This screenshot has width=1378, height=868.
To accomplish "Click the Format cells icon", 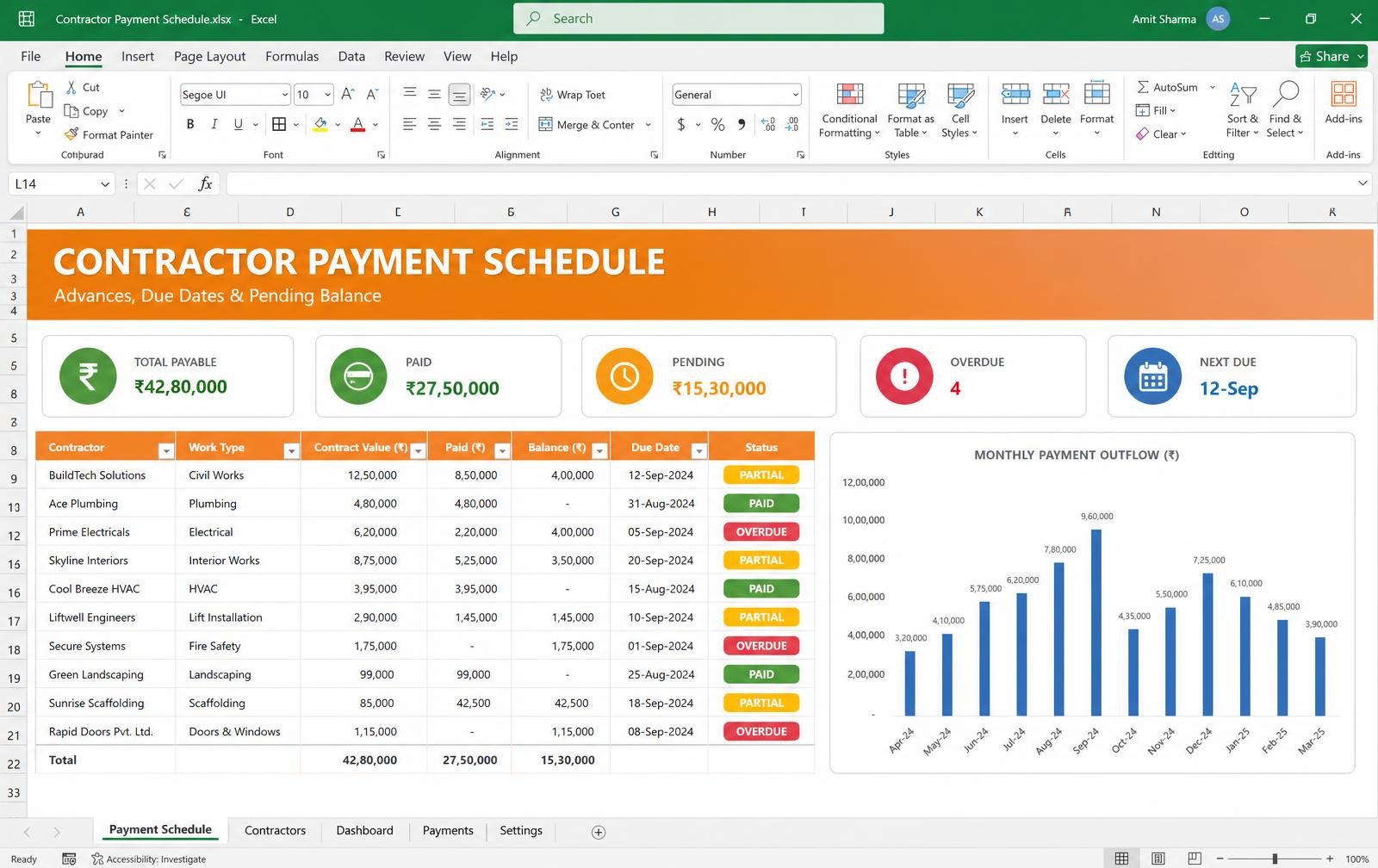I will [x=1096, y=93].
